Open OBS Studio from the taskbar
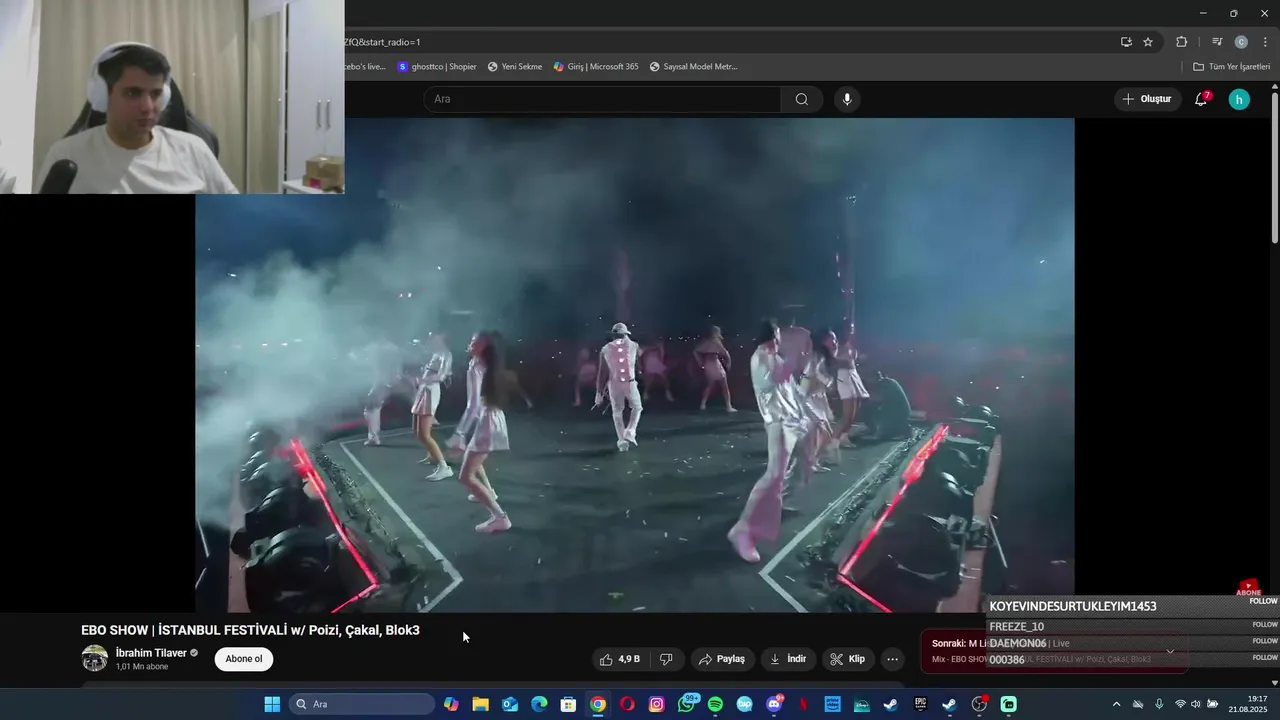 979,704
